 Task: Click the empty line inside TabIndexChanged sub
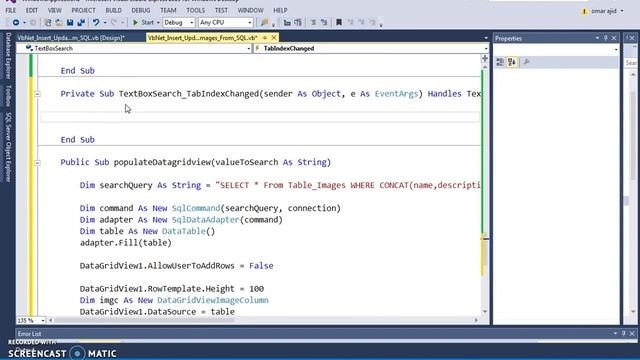click(260, 117)
